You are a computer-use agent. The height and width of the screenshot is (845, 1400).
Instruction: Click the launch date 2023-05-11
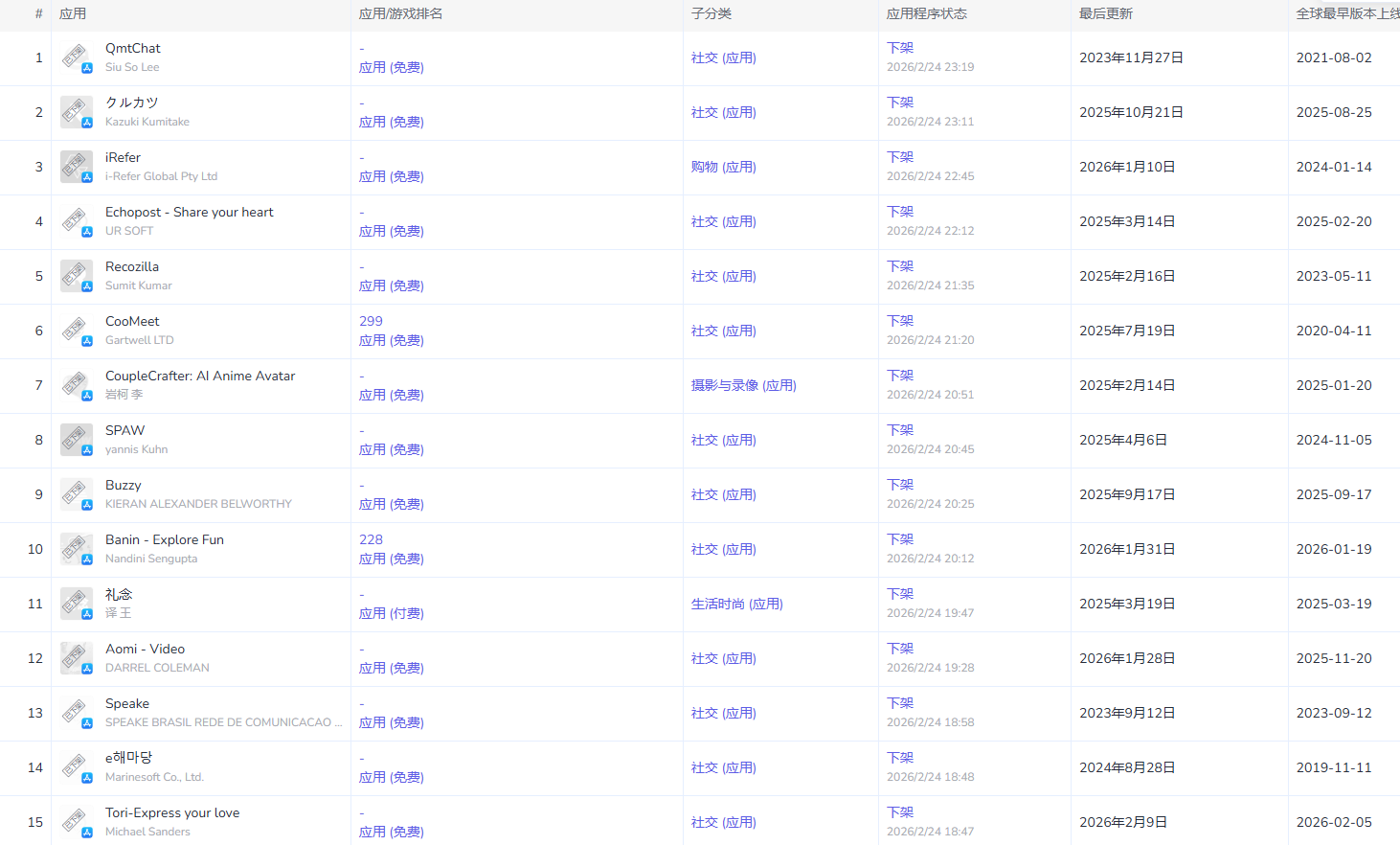pyautogui.click(x=1334, y=276)
